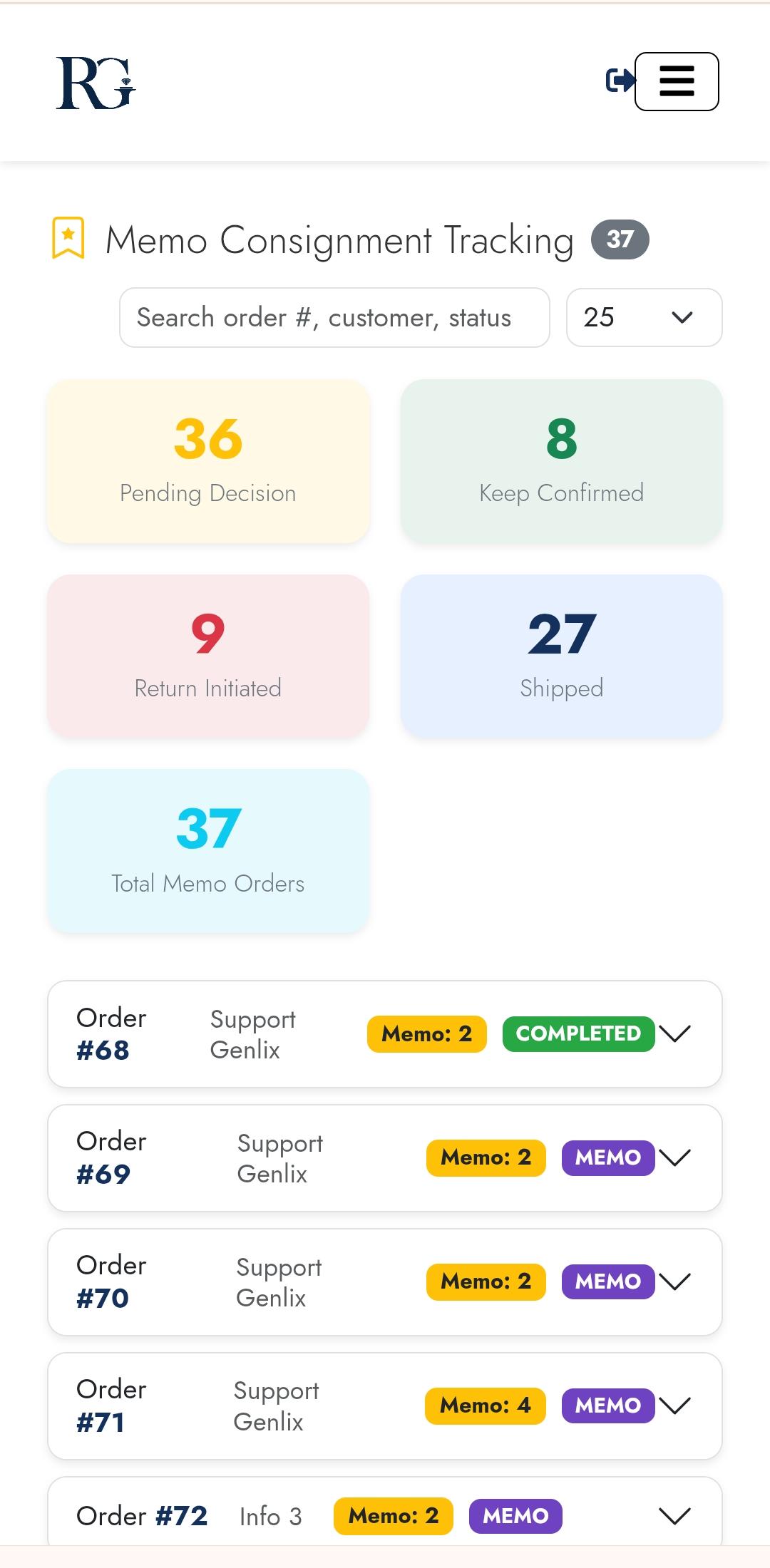Select the Pending Decision stat card

(x=208, y=460)
